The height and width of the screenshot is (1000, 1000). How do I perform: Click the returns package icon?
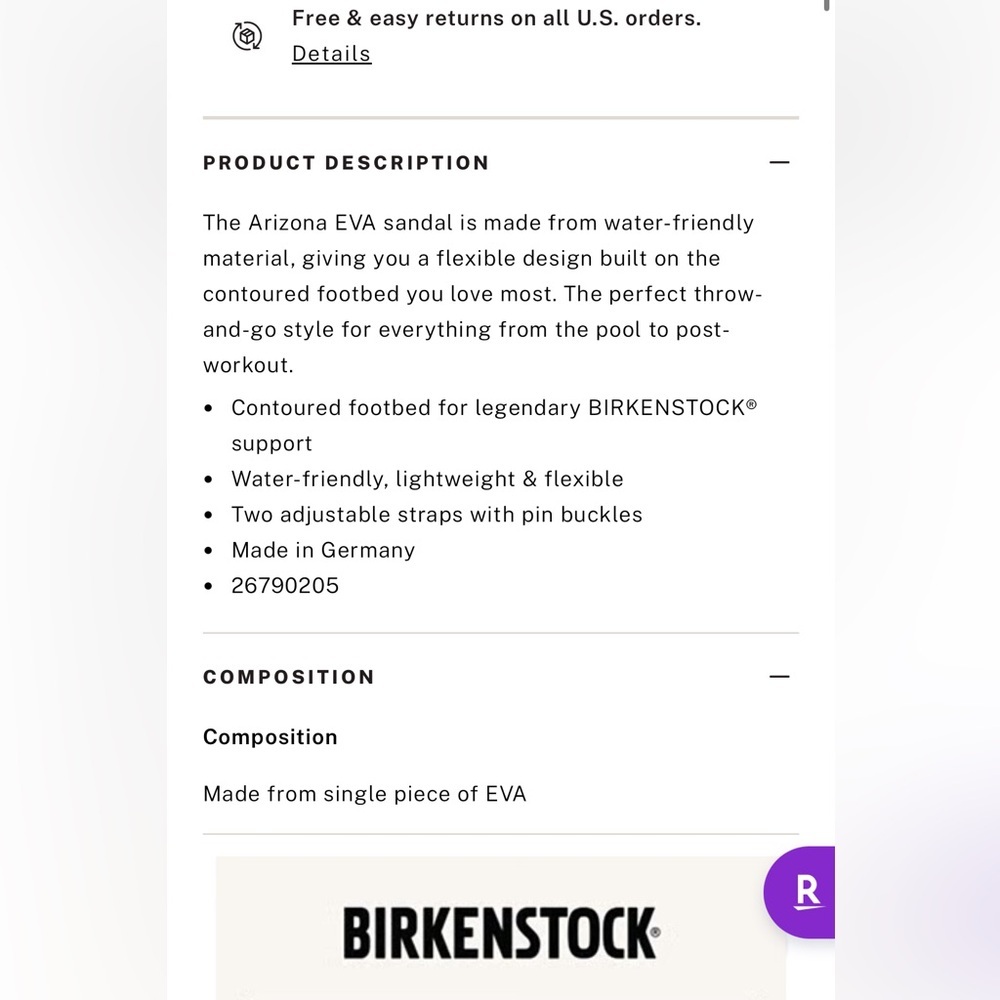[247, 36]
